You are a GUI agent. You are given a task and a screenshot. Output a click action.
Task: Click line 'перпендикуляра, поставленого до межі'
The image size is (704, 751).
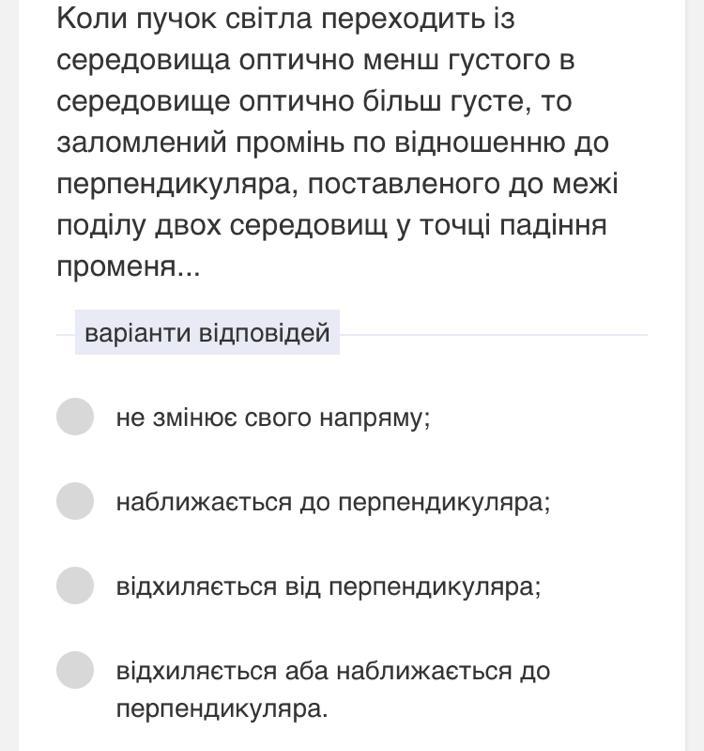click(x=338, y=184)
